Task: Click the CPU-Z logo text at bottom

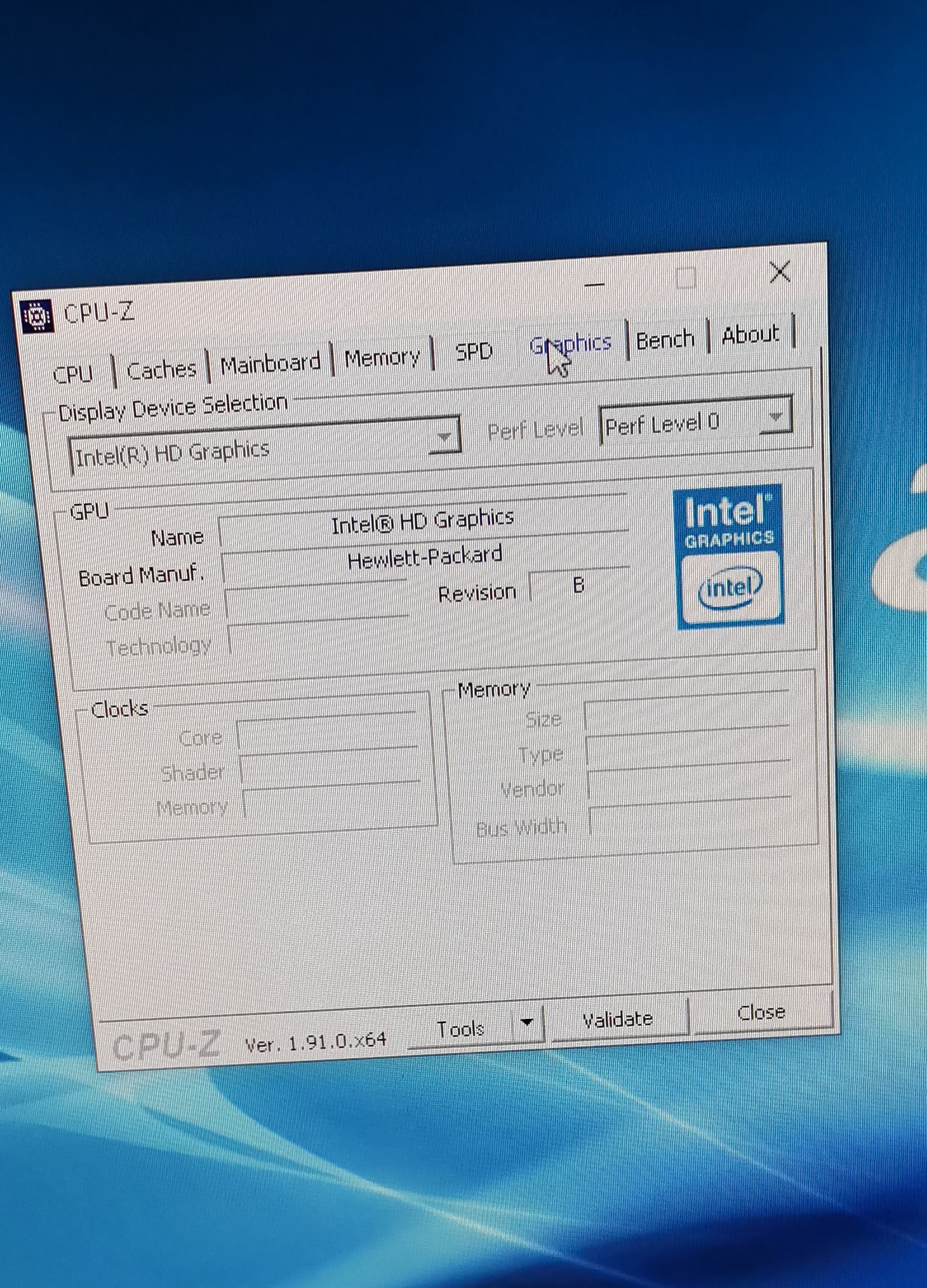Action: (x=167, y=1046)
